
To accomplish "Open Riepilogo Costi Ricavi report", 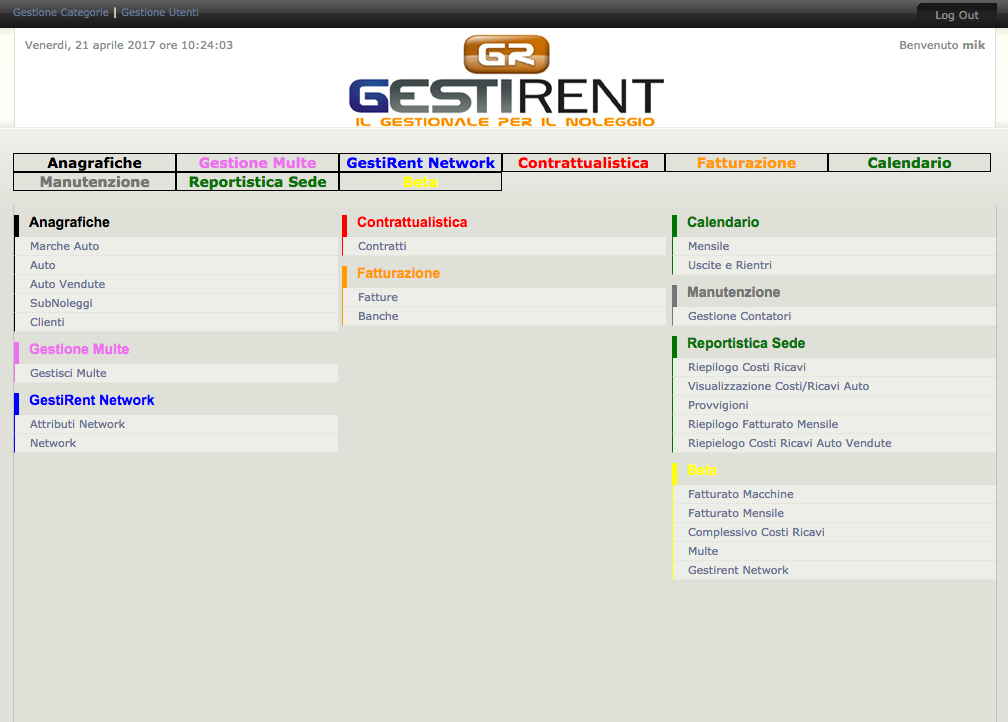I will coord(746,367).
